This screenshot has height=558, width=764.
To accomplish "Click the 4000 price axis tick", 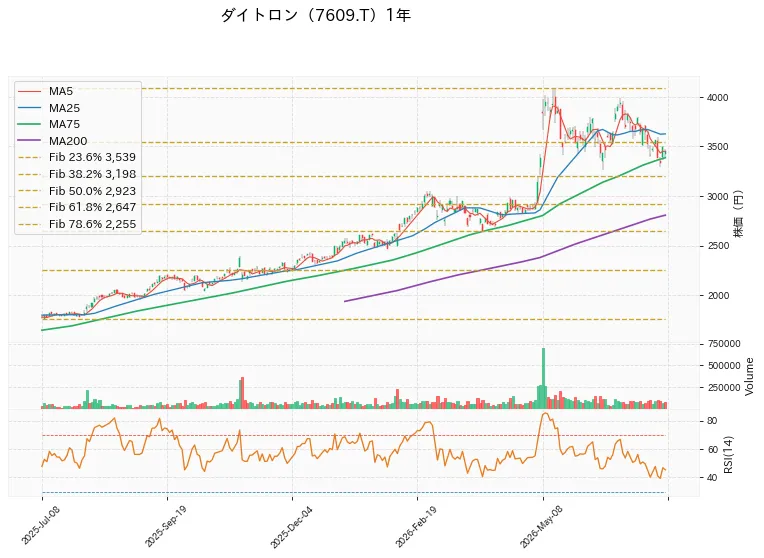I will pos(717,98).
